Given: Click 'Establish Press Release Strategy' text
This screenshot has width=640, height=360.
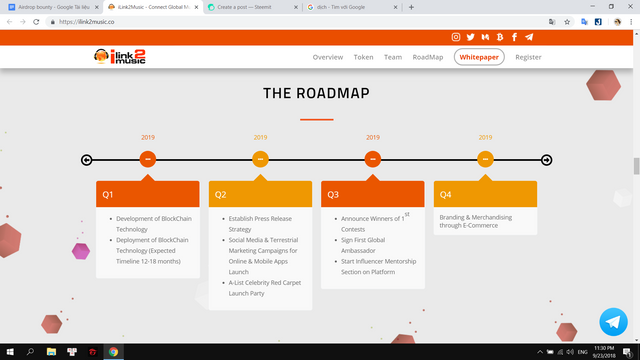Looking at the screenshot, I should pos(260,224).
